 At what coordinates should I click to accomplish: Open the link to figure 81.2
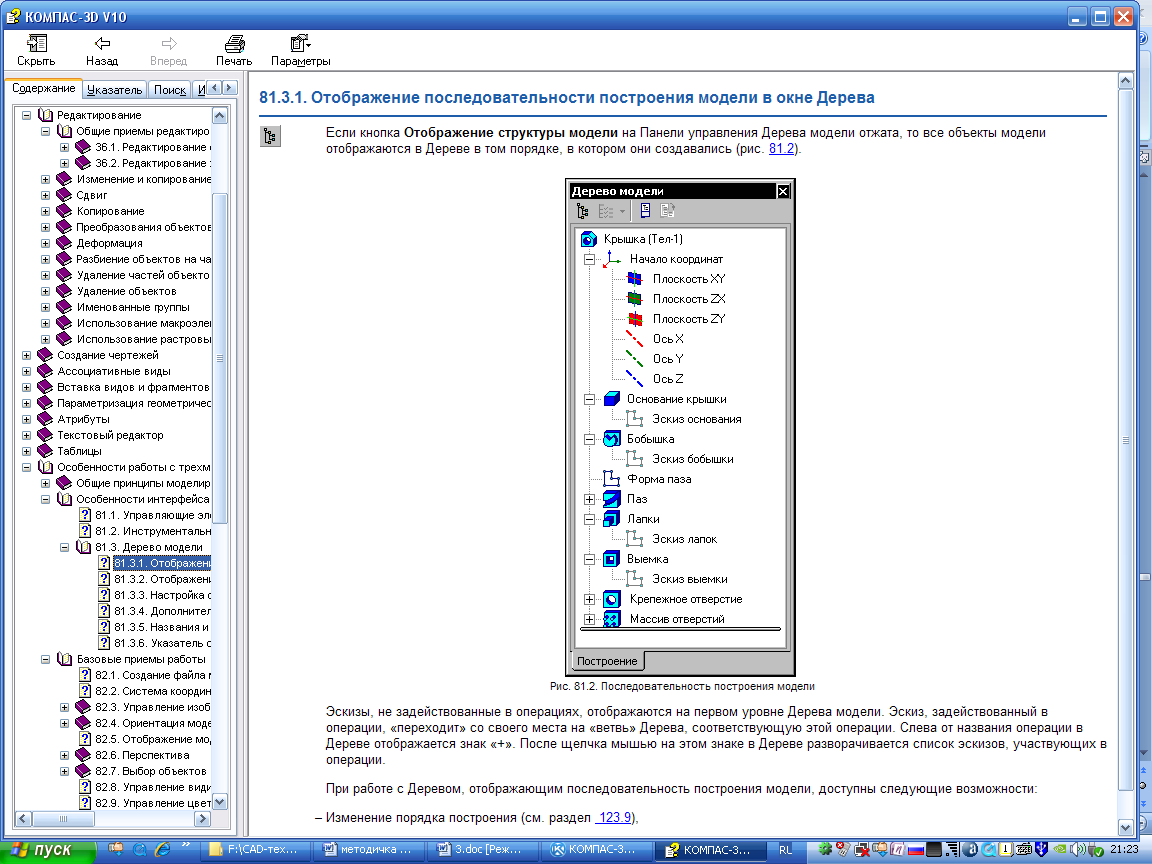click(781, 148)
